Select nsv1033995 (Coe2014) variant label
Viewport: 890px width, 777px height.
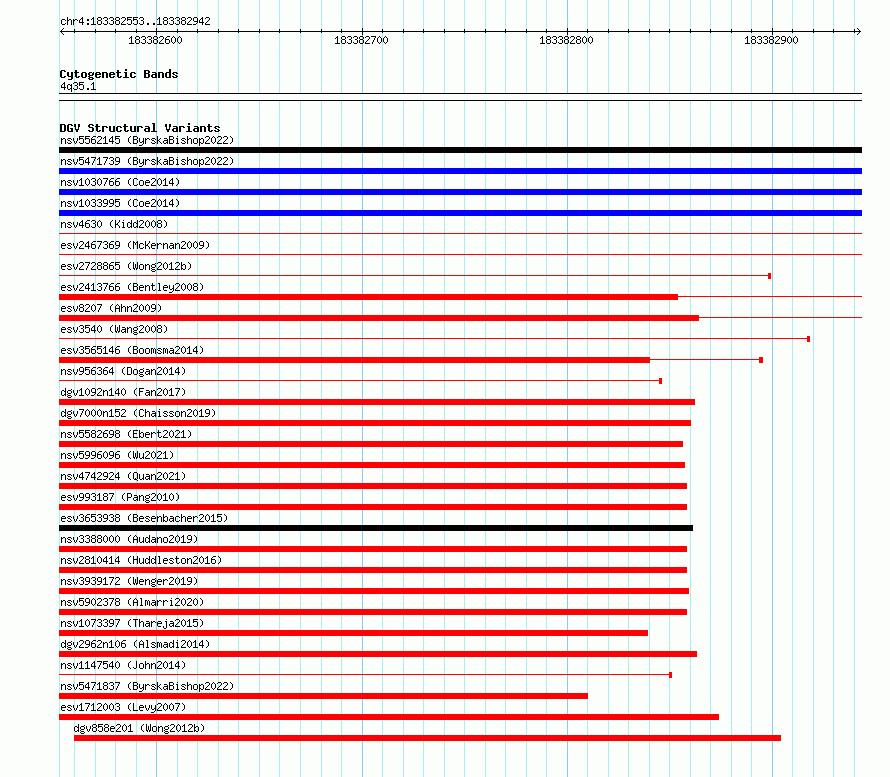pyautogui.click(x=120, y=203)
